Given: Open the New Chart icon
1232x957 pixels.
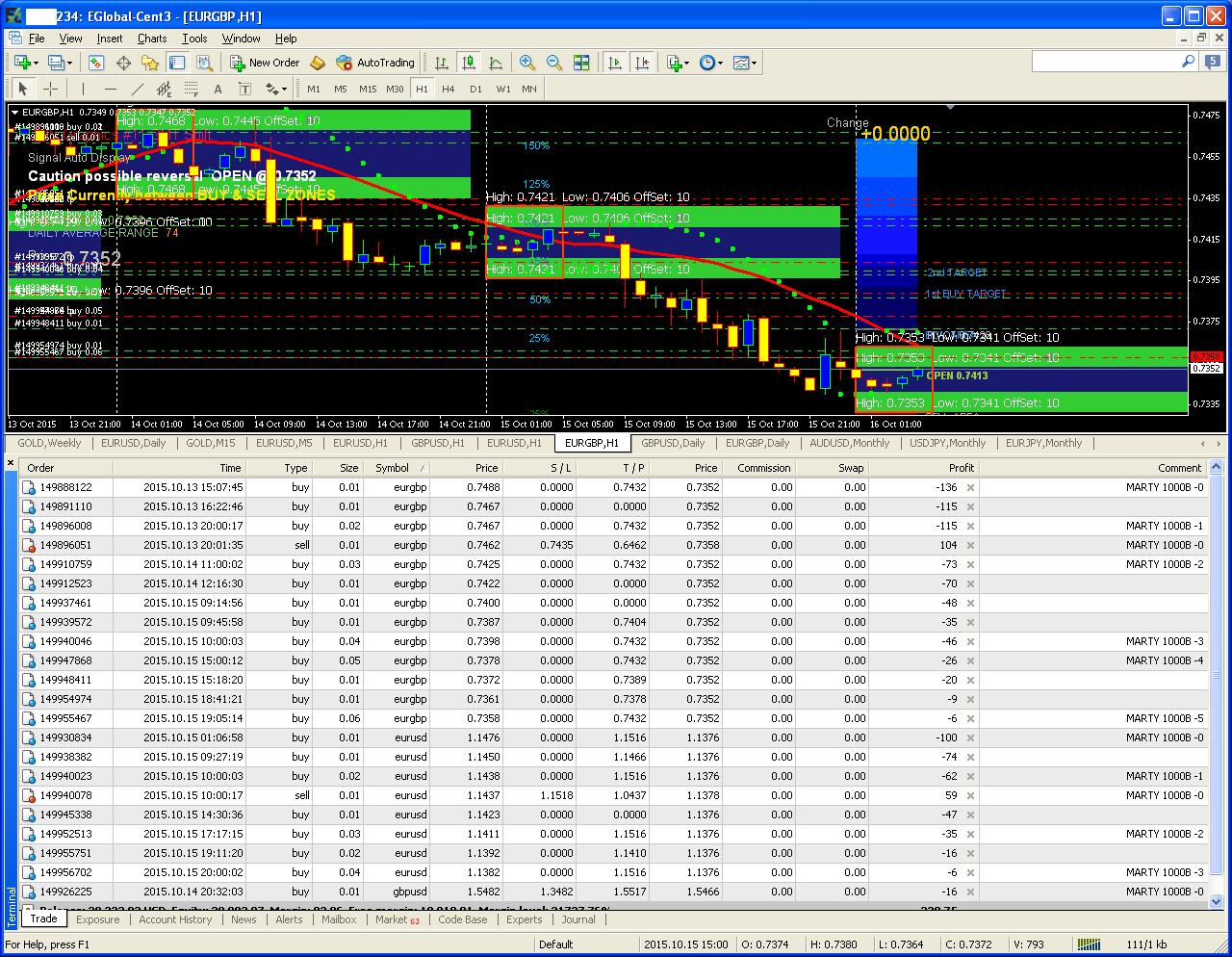Looking at the screenshot, I should point(21,63).
